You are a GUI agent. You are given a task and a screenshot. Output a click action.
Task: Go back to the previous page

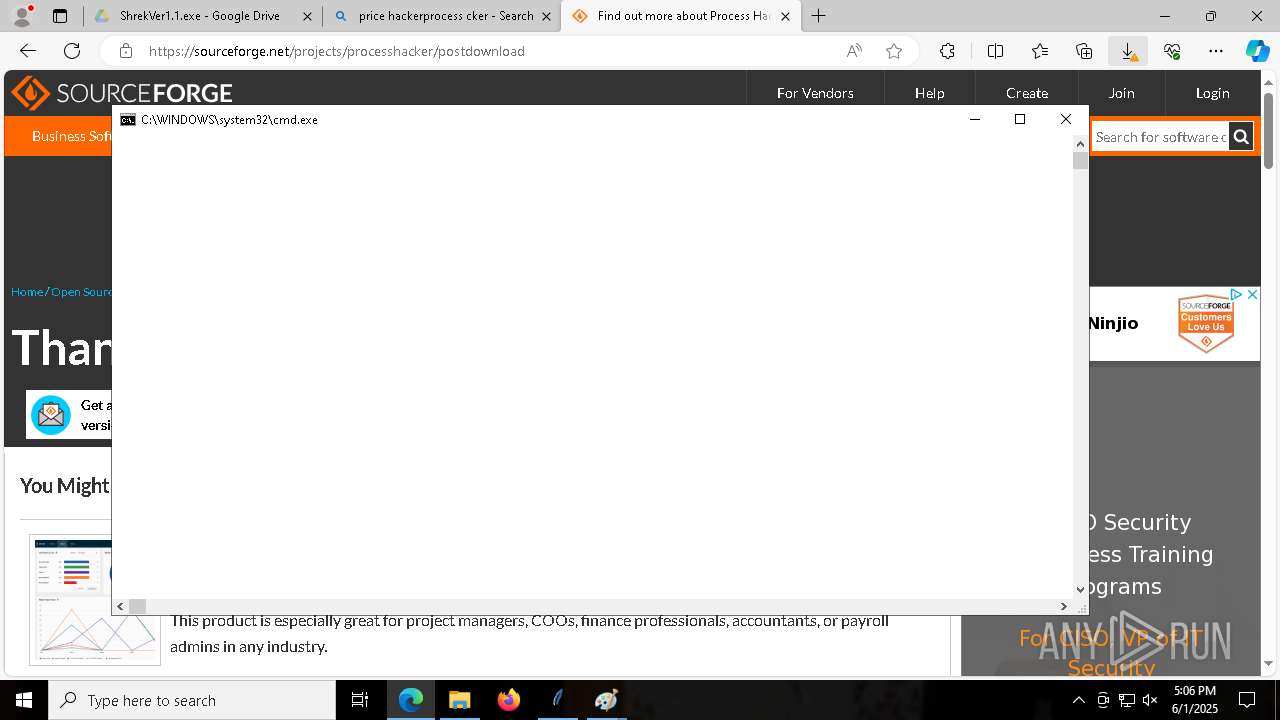tap(28, 51)
